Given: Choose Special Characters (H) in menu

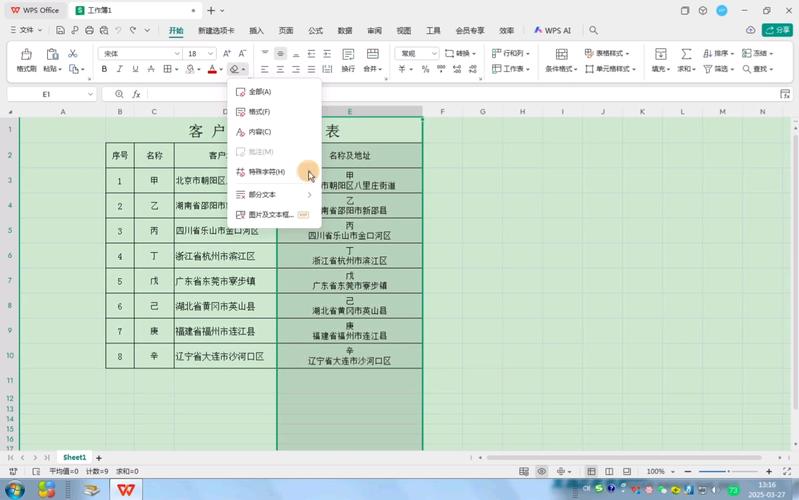Looking at the screenshot, I should [x=274, y=172].
